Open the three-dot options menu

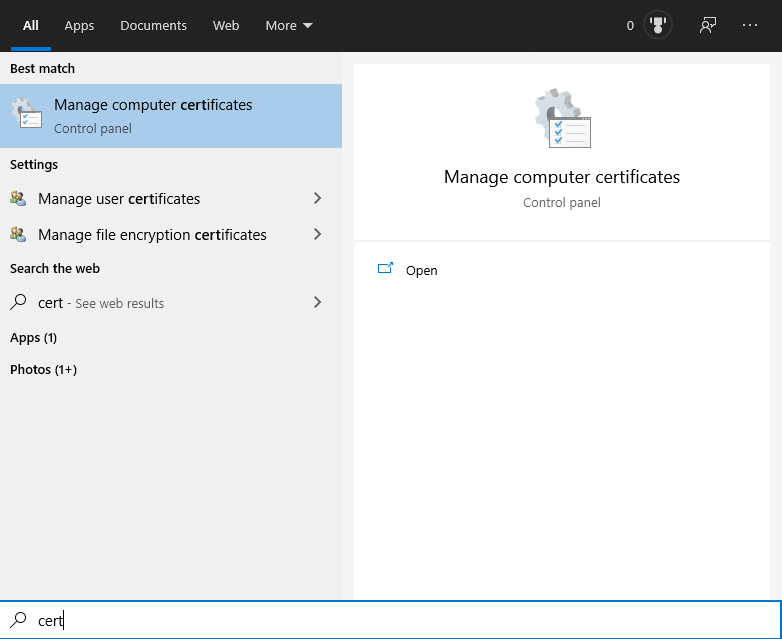click(x=750, y=25)
